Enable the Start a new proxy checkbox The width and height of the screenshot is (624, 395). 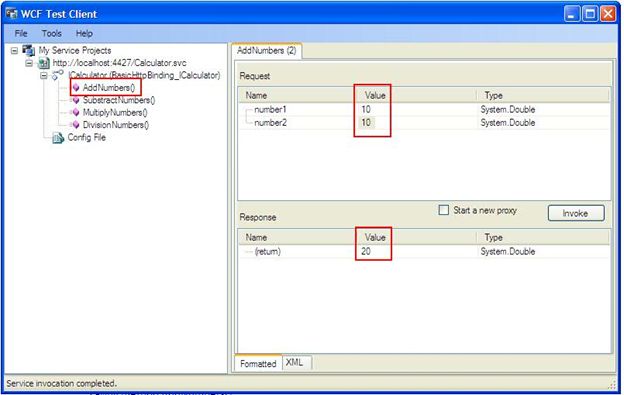tap(444, 210)
